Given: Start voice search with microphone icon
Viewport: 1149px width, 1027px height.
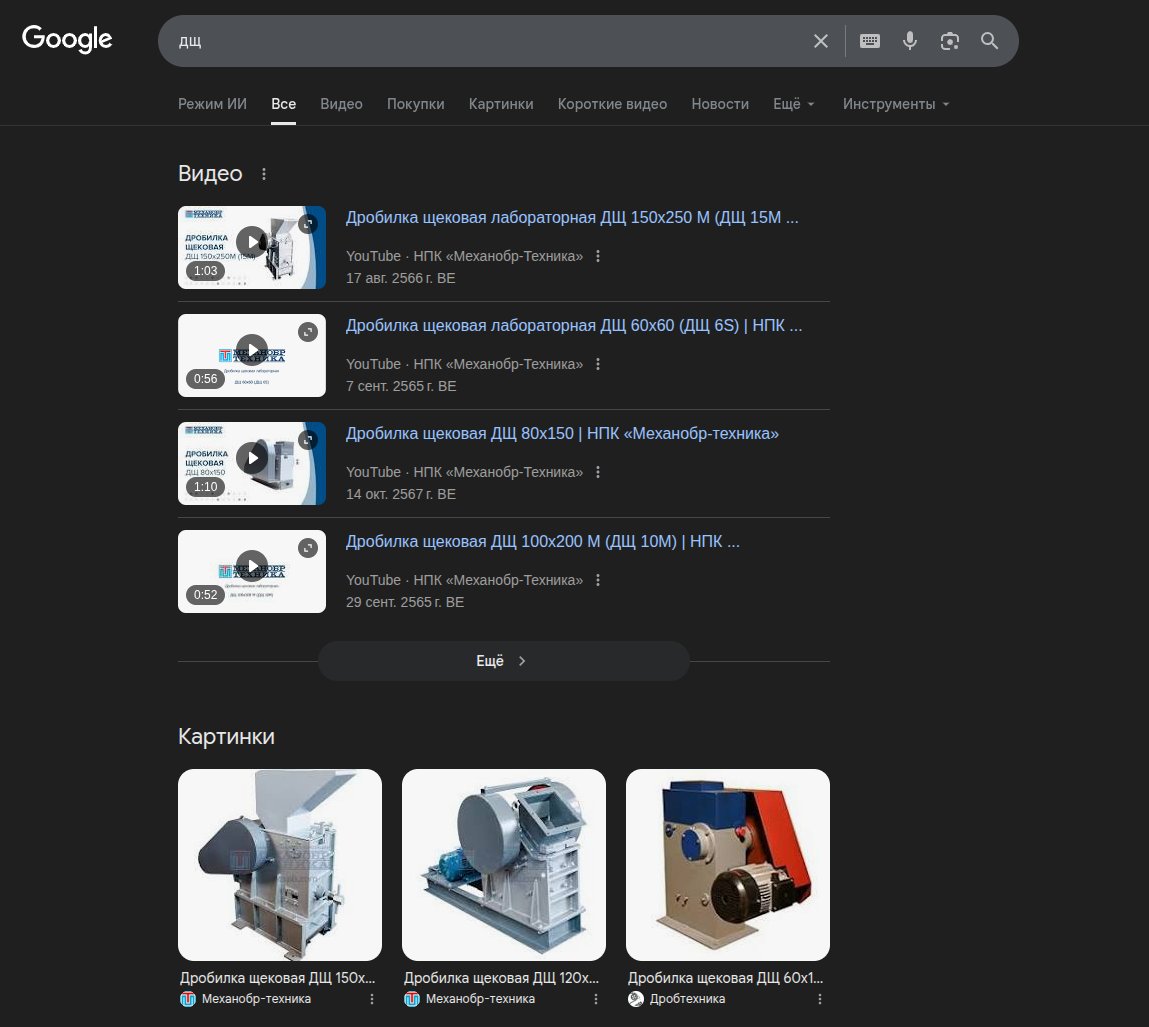Looking at the screenshot, I should tap(909, 41).
